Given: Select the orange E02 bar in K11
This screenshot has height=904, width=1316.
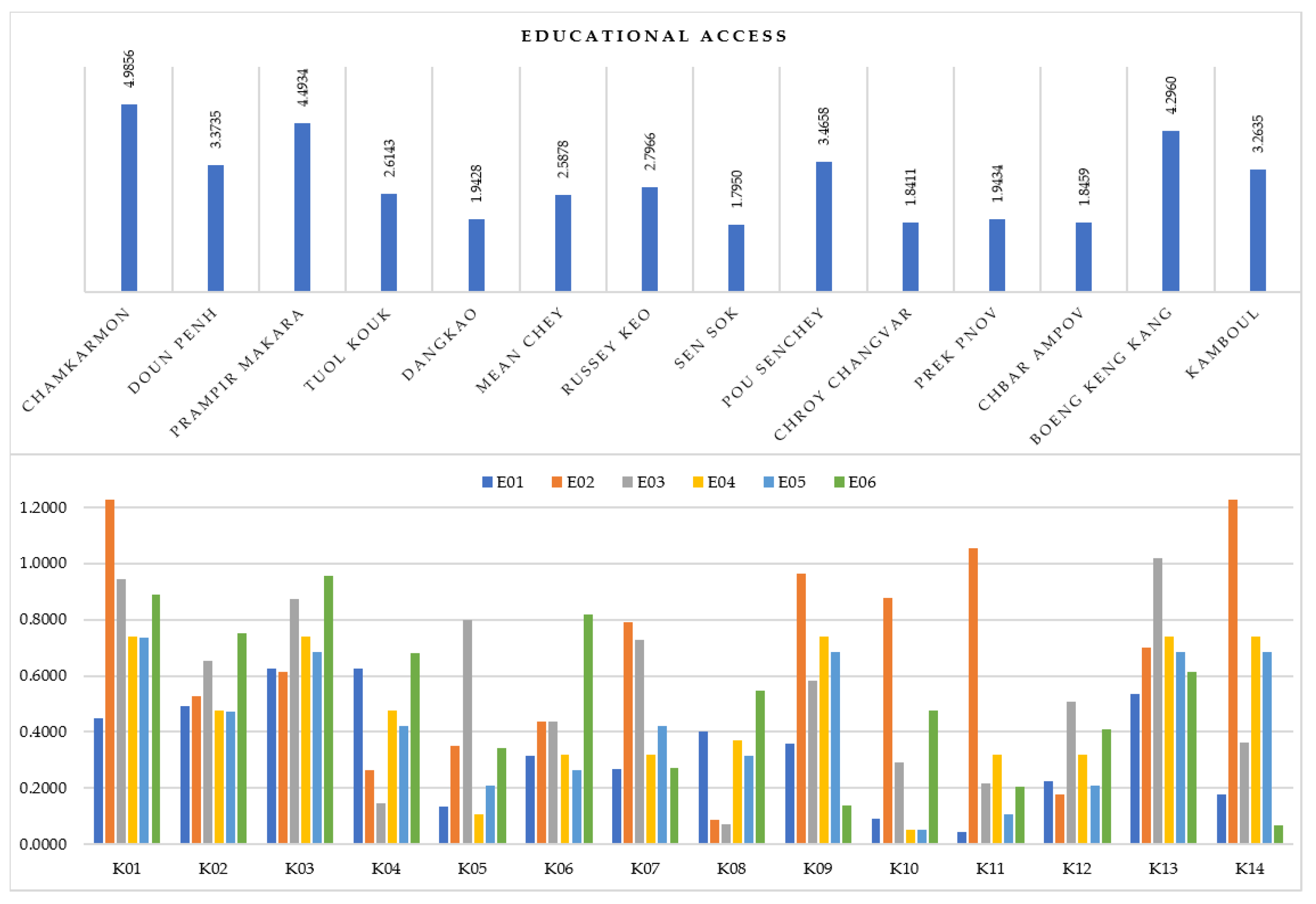Looking at the screenshot, I should 973,696.
